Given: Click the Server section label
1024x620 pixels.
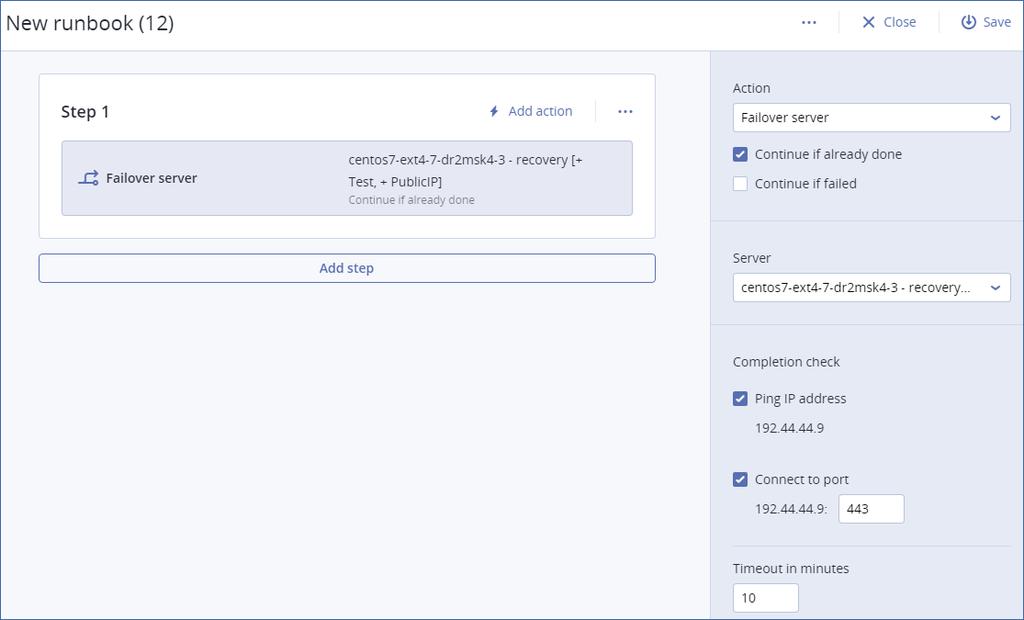Looking at the screenshot, I should pyautogui.click(x=752, y=258).
